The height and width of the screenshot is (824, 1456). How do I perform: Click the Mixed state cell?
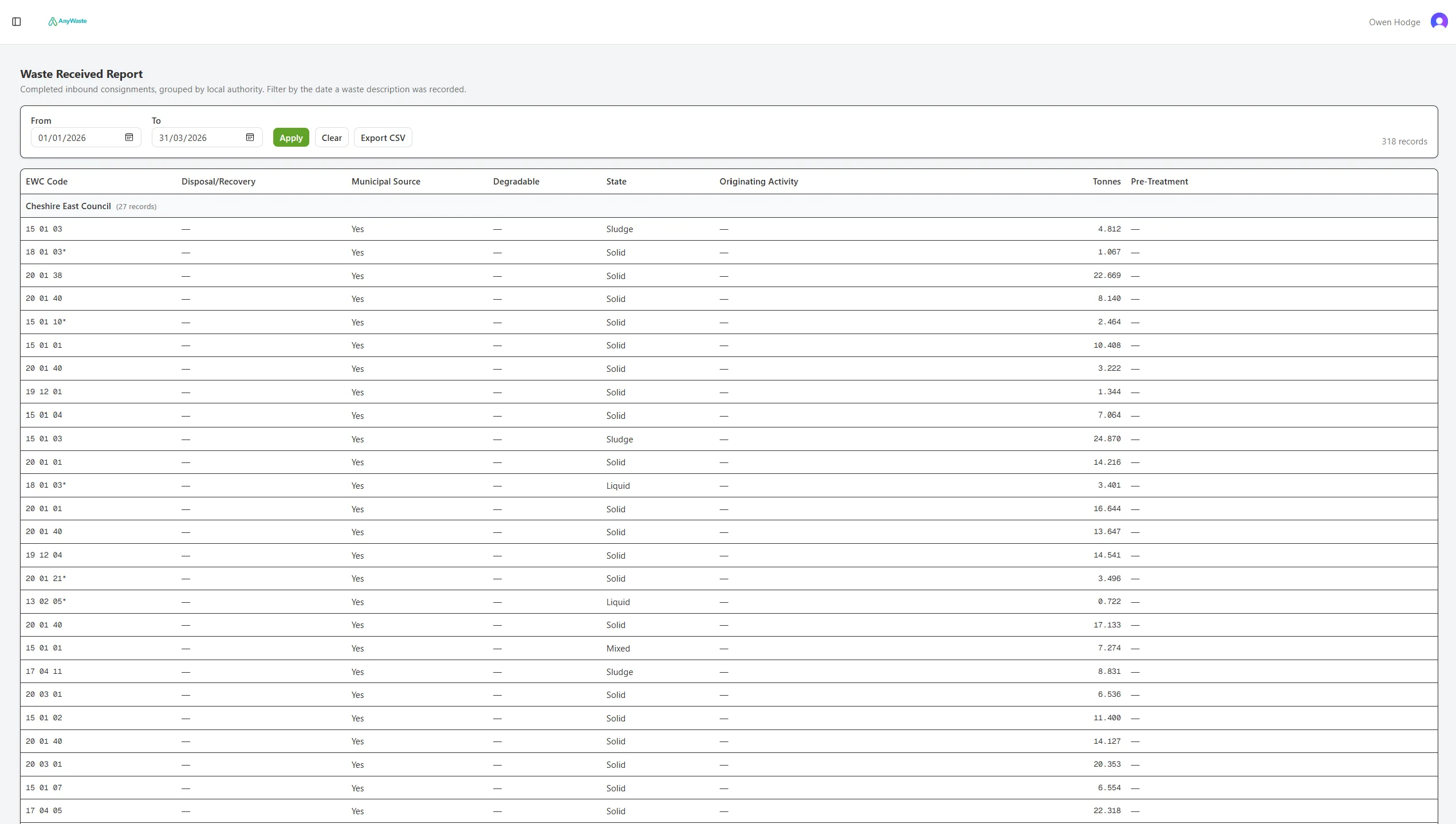618,649
